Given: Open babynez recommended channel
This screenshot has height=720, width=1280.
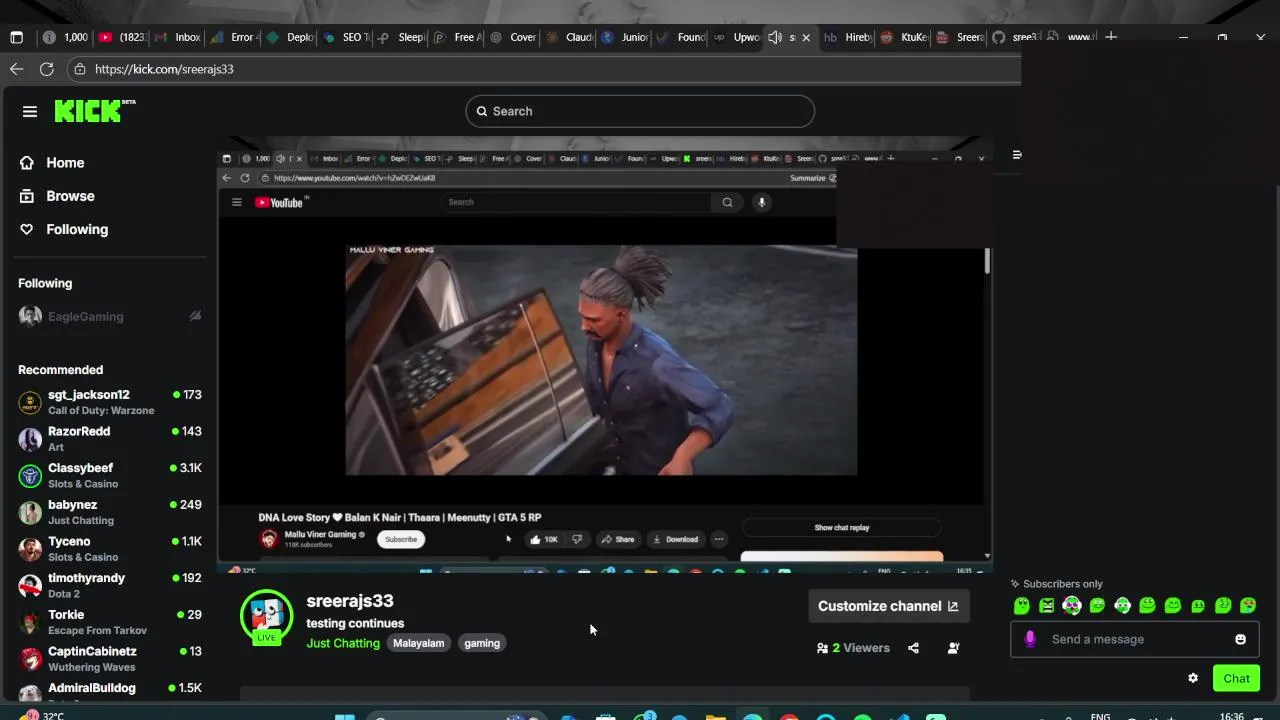Looking at the screenshot, I should click(x=110, y=512).
